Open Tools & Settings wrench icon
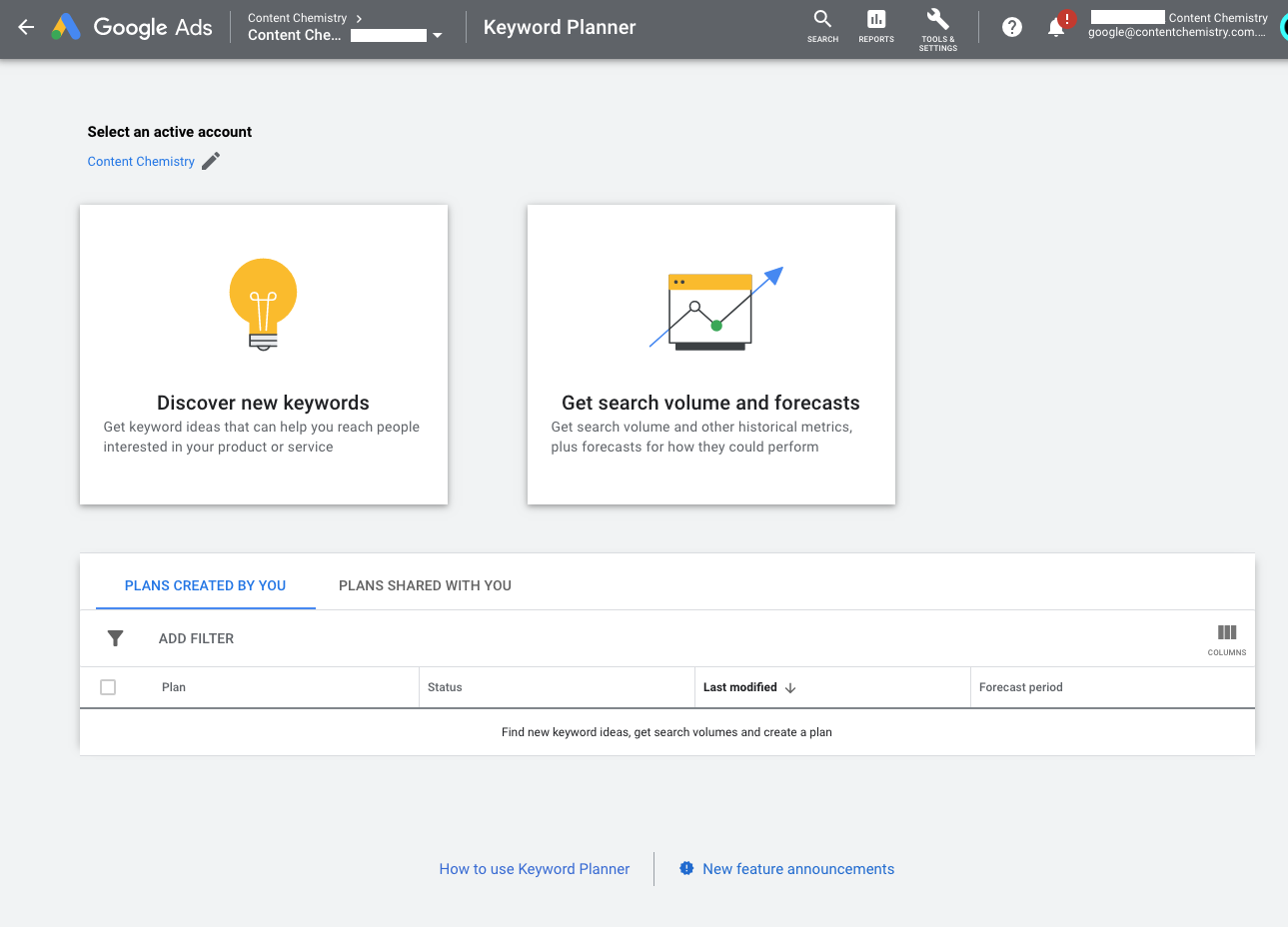The image size is (1288, 927). (937, 29)
